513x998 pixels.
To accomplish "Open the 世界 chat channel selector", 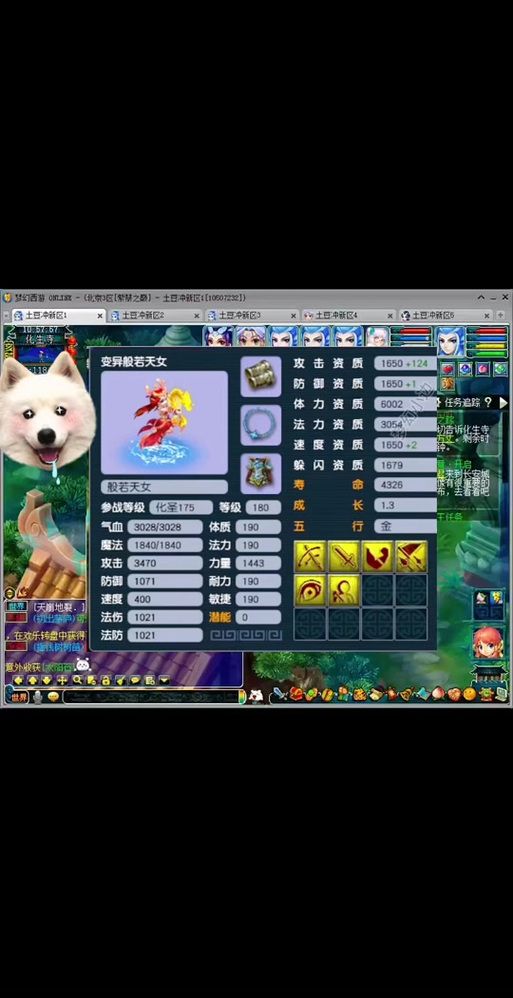I will (x=19, y=697).
